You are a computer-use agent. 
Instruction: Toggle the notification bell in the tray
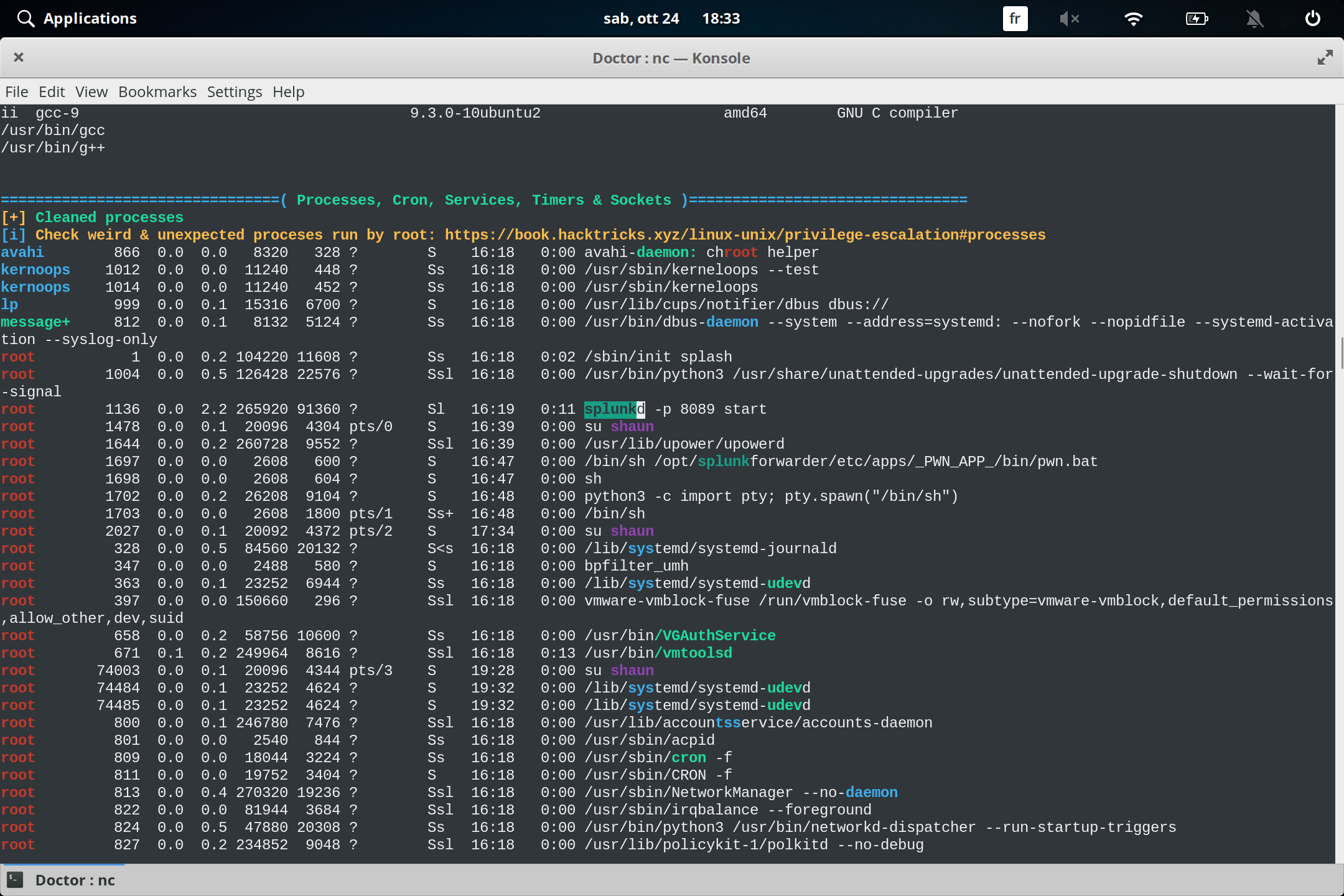[1254, 19]
